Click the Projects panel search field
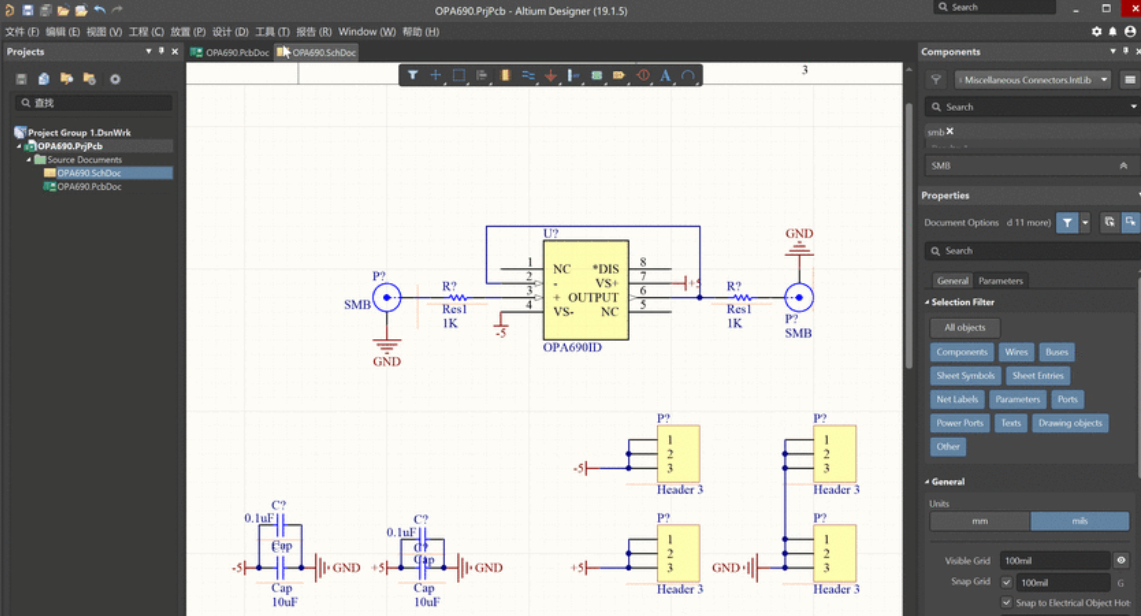1141x616 pixels. 95,103
